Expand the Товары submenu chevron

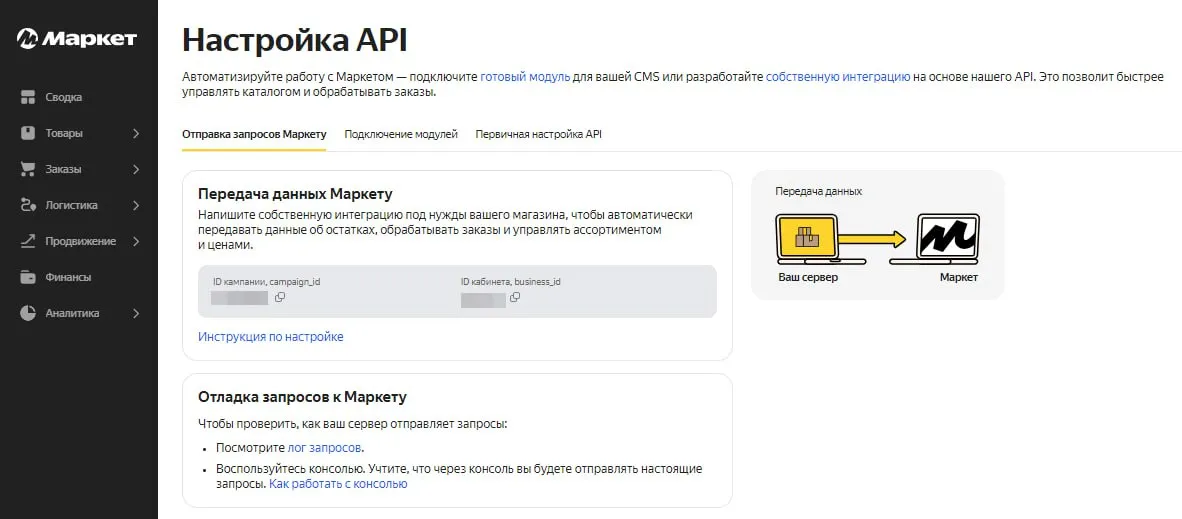(136, 134)
